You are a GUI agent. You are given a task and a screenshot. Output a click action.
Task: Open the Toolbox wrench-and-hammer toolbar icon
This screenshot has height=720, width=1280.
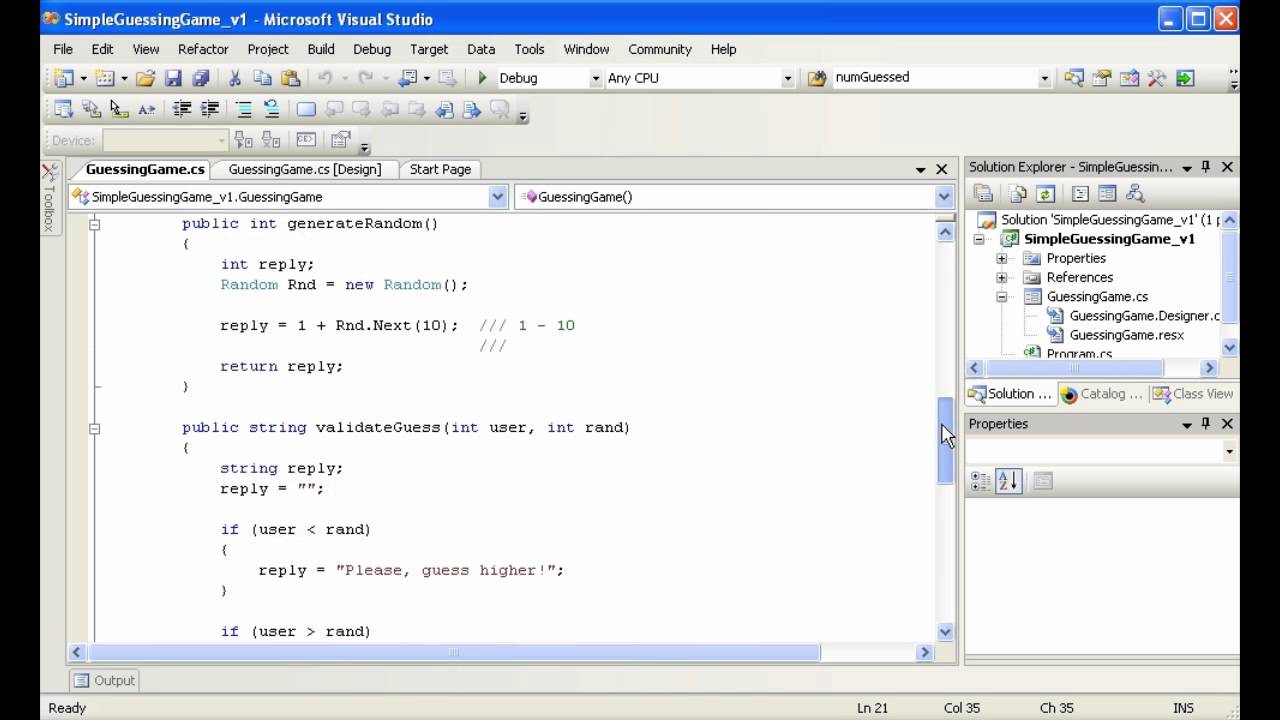1157,78
